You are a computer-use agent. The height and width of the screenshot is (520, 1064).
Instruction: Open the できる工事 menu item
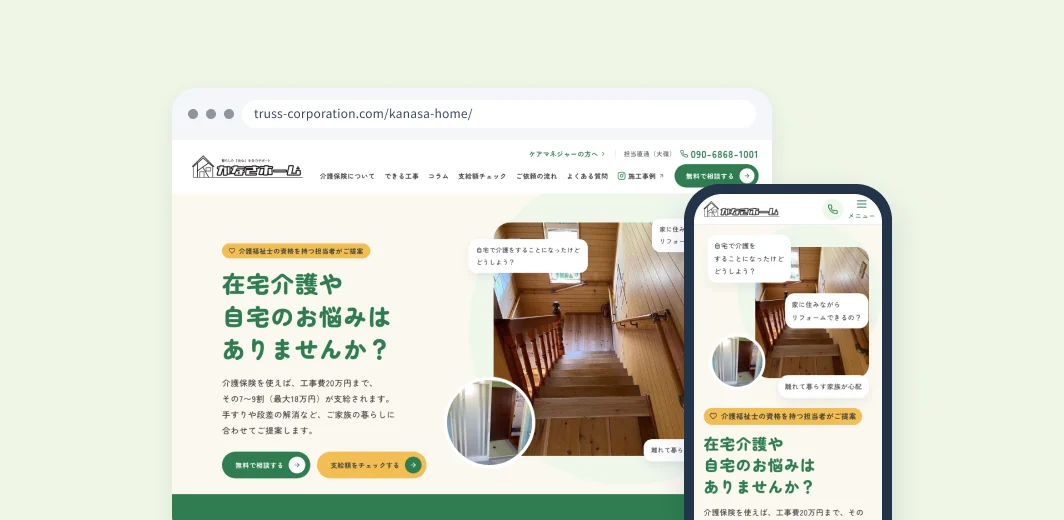[x=402, y=177]
